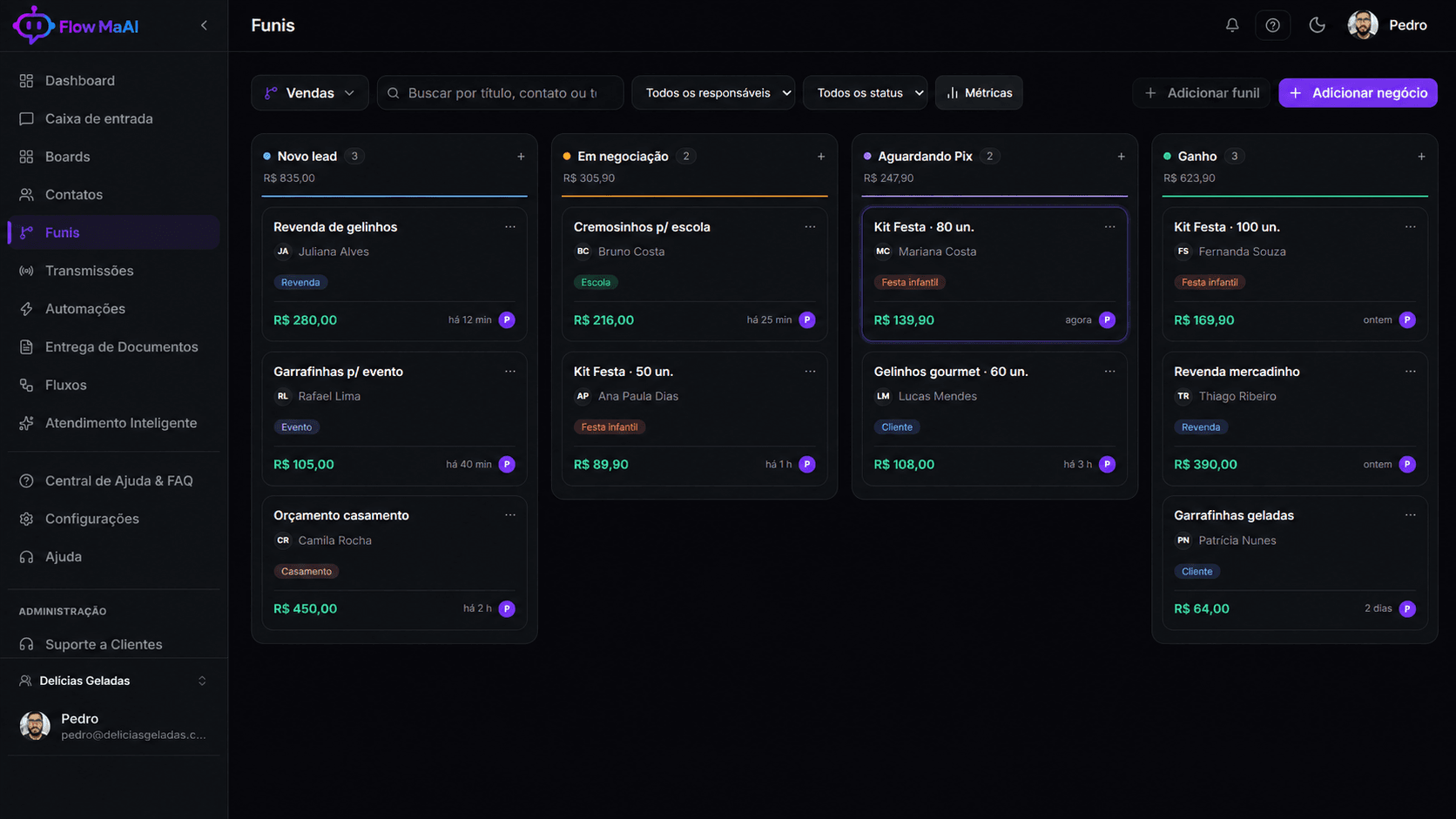The height and width of the screenshot is (819, 1456).
Task: Open options menu on Garrafinhas p/ evento card
Action: coord(510,372)
